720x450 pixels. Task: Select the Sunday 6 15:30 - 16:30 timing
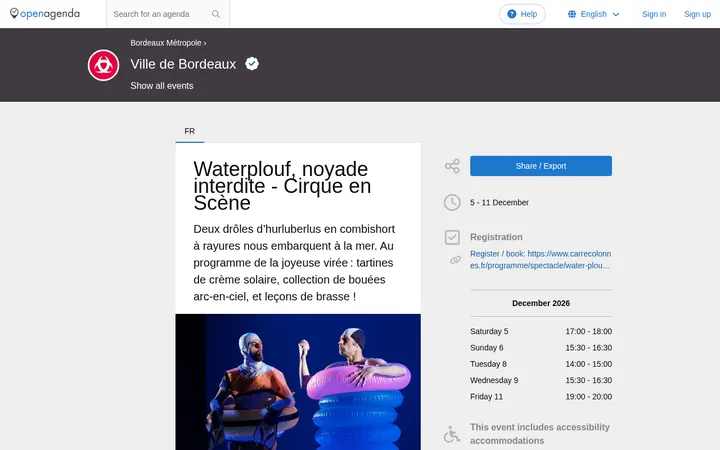click(x=540, y=348)
